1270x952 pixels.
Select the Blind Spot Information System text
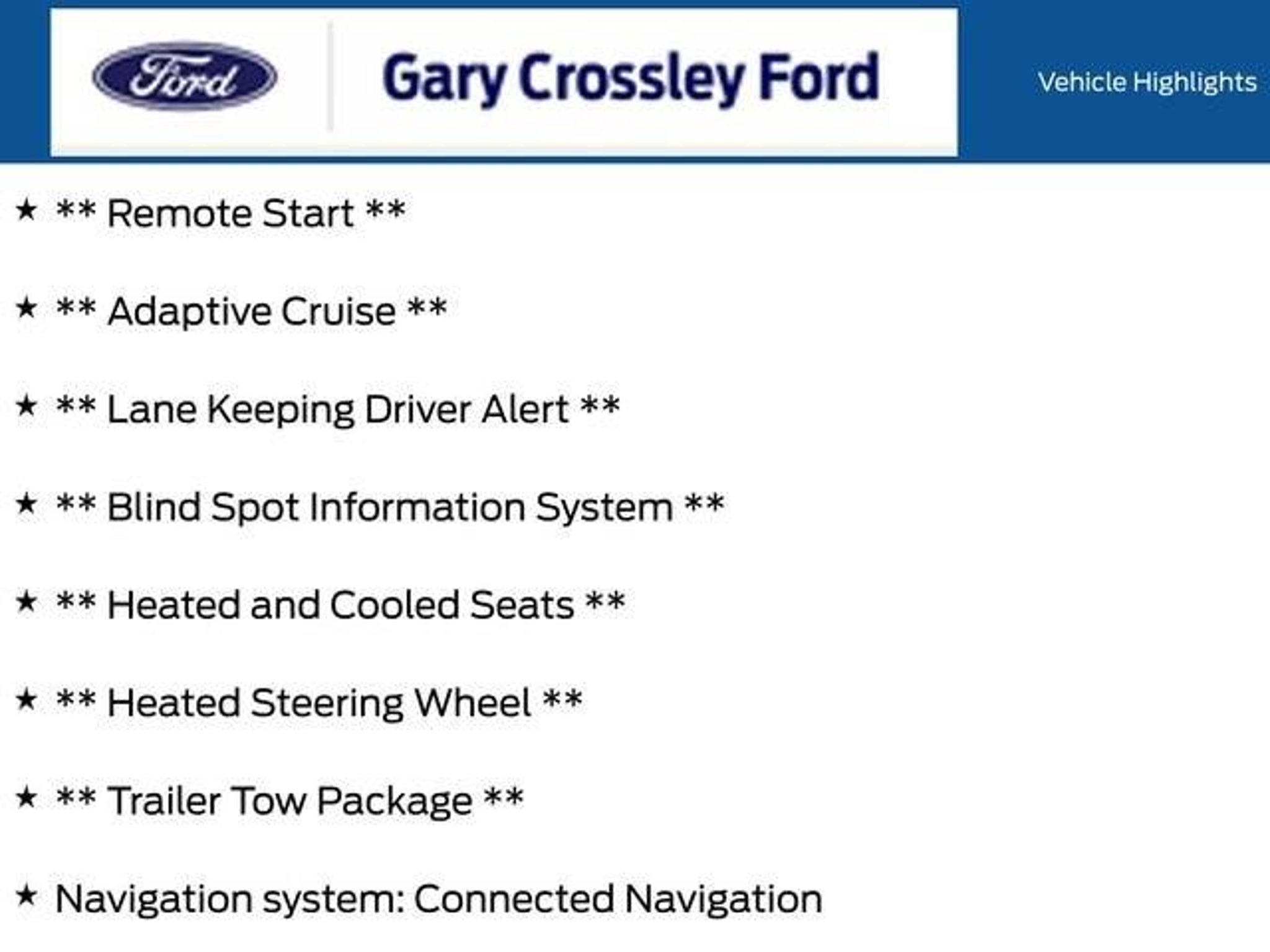coord(390,508)
